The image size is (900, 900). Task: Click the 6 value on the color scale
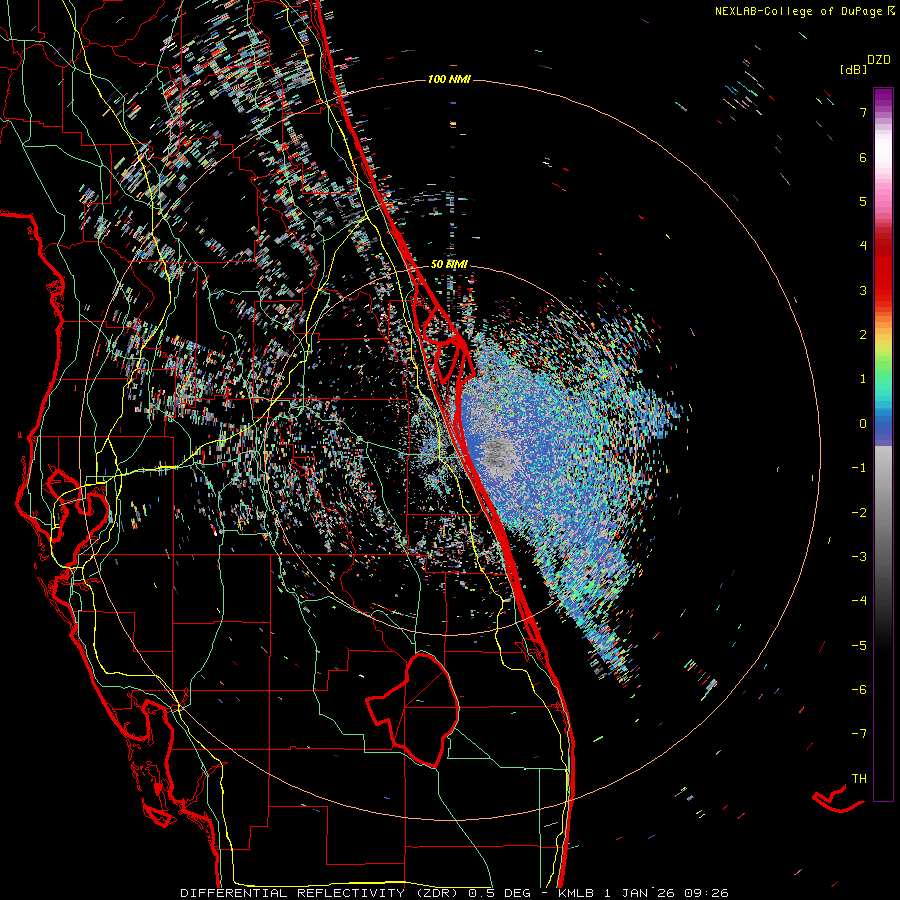pyautogui.click(x=863, y=157)
